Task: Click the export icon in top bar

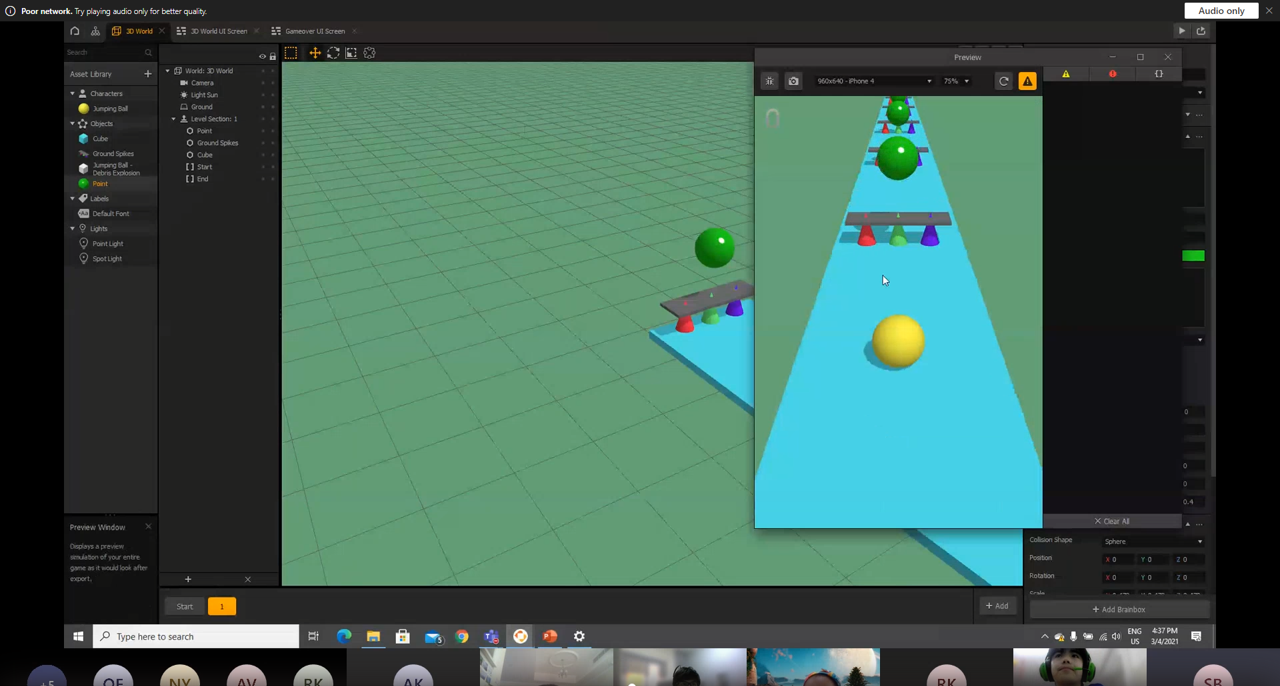Action: [1201, 31]
